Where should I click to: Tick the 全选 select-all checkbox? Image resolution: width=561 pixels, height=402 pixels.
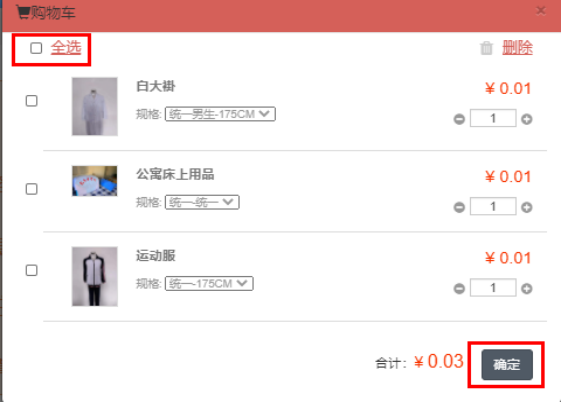tap(36, 48)
